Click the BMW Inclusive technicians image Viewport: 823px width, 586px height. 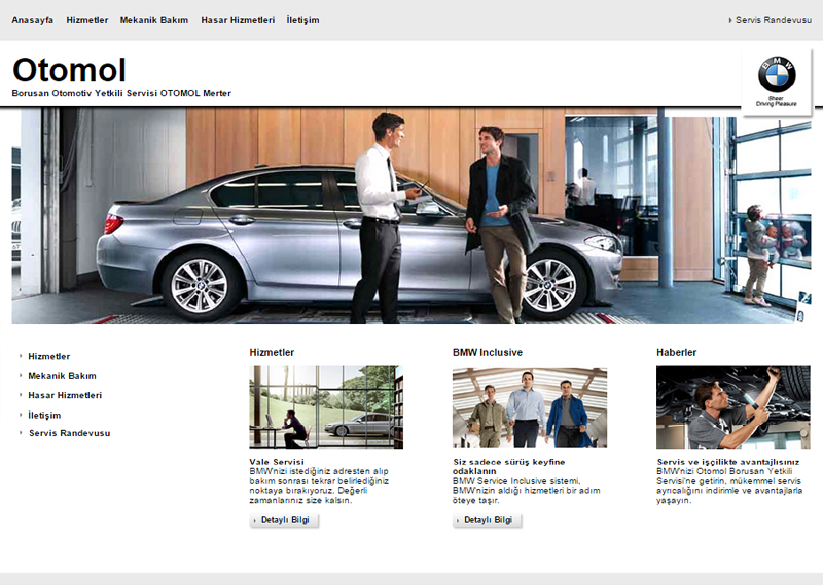click(530, 407)
